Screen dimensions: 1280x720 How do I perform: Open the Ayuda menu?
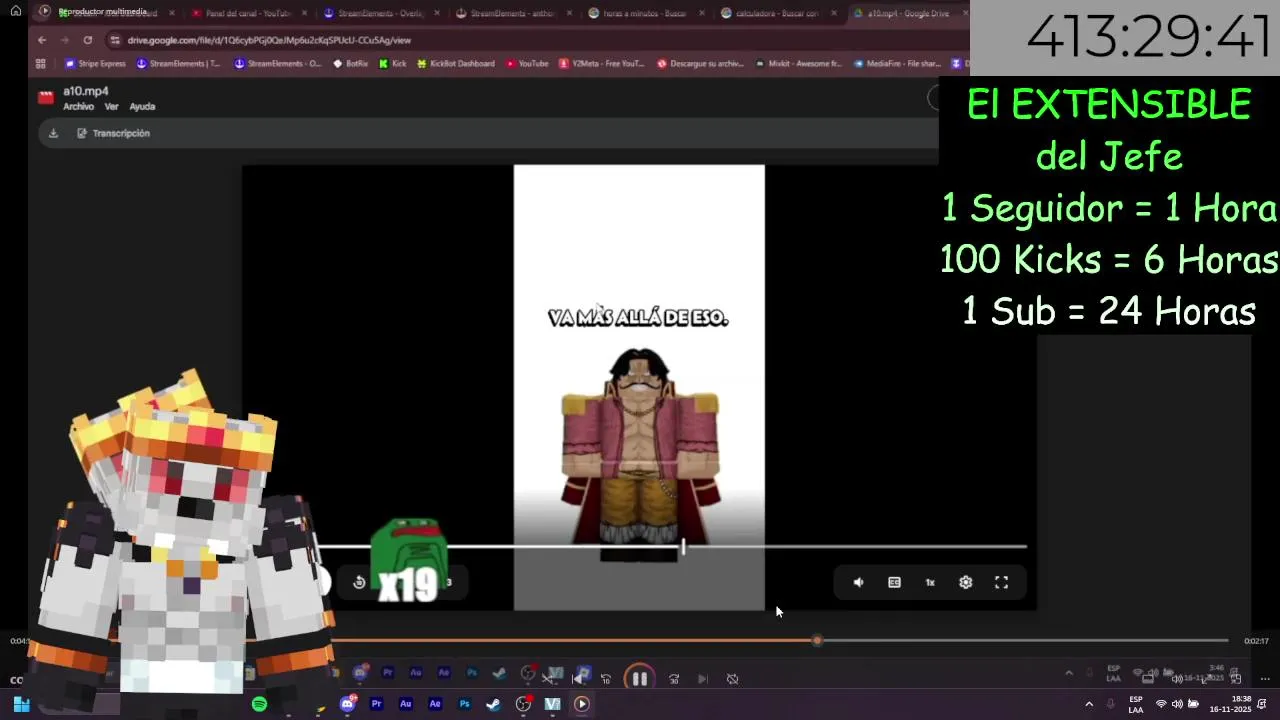click(142, 106)
